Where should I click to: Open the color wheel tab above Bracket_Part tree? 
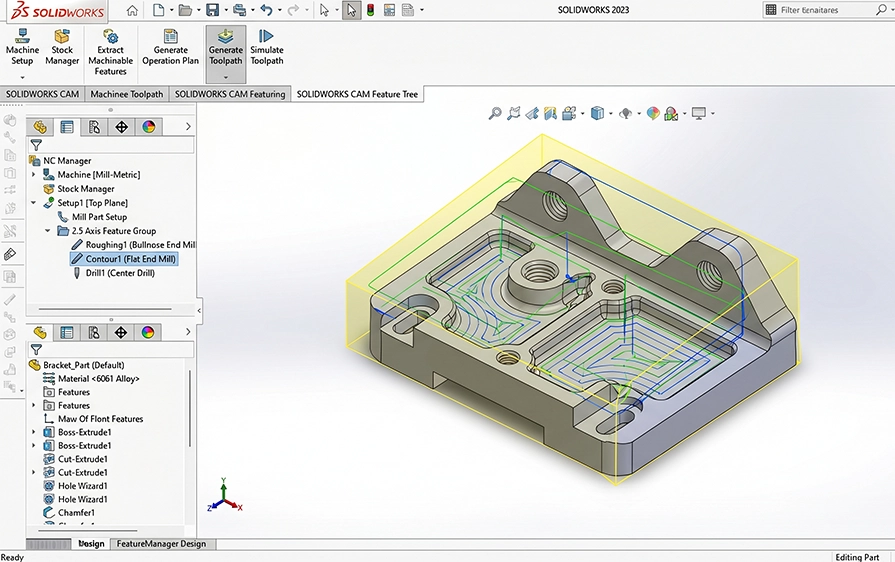148,332
